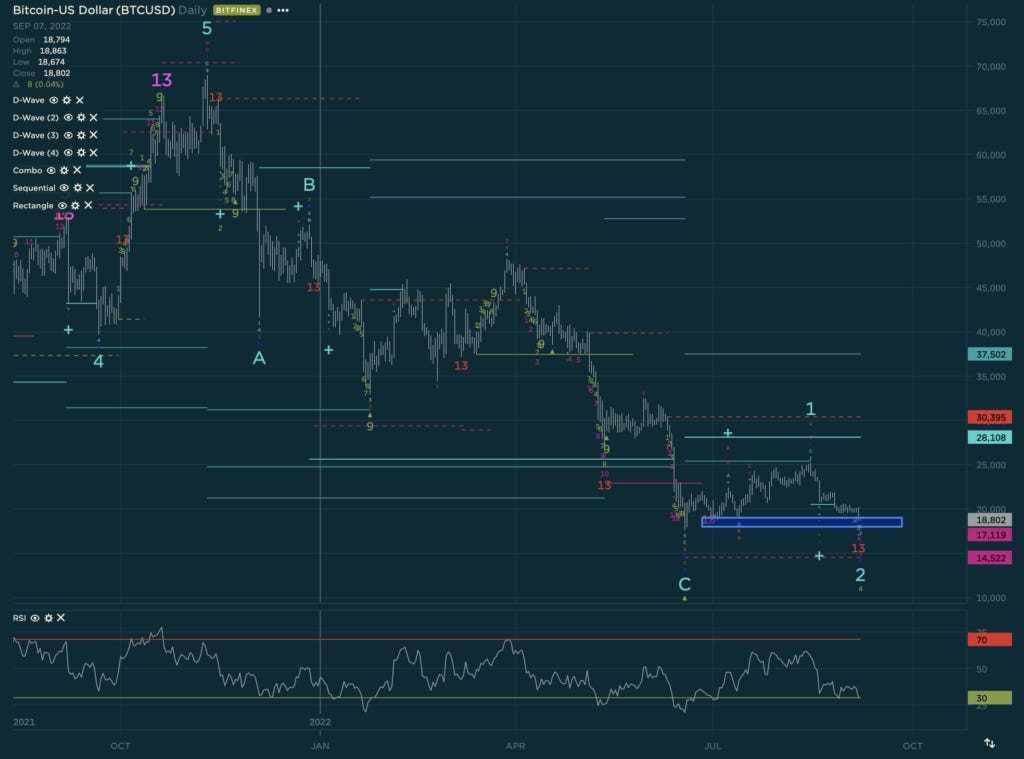The height and width of the screenshot is (759, 1024).
Task: Click the swap arrows icon at bottom right
Action: [x=989, y=743]
